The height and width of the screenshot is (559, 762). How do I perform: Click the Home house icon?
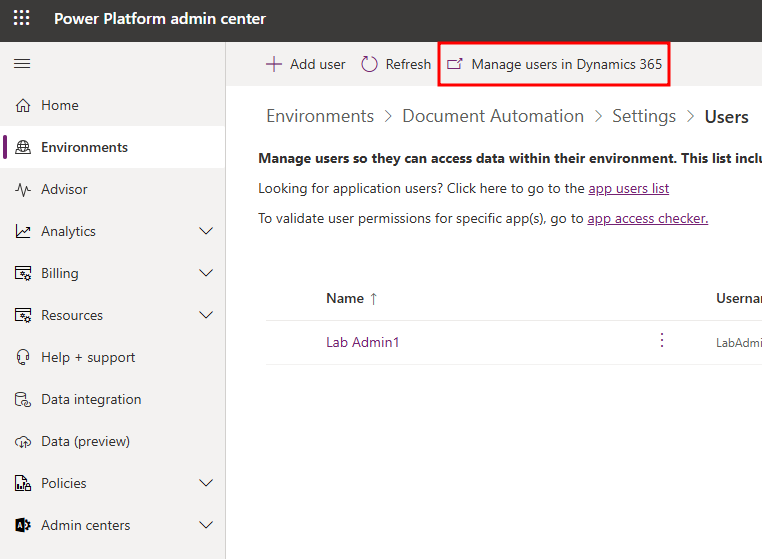click(x=23, y=105)
